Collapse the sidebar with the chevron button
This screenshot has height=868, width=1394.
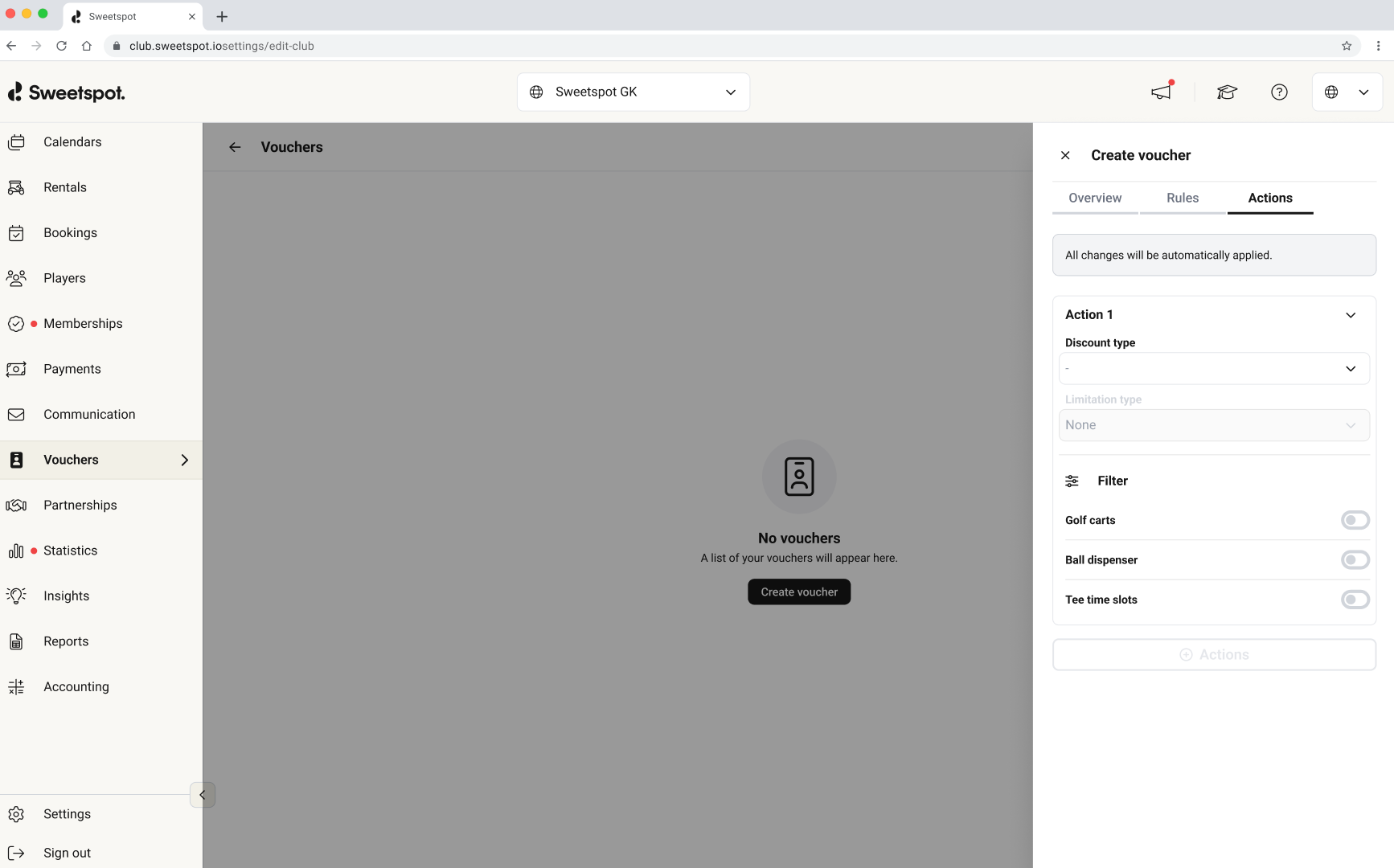pyautogui.click(x=202, y=795)
